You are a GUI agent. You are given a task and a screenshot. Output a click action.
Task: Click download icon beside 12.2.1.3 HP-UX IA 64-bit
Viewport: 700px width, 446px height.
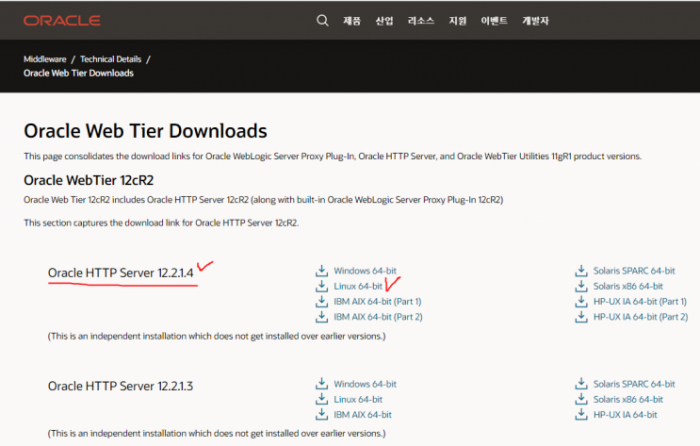(x=581, y=414)
